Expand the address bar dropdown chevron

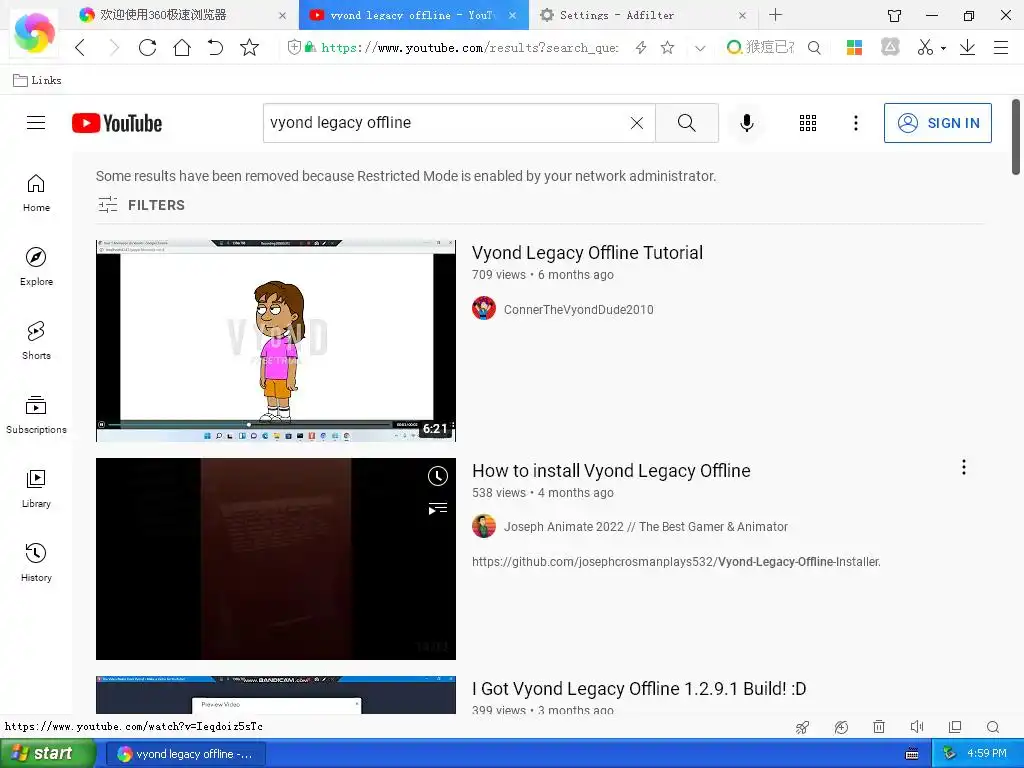pyautogui.click(x=700, y=48)
